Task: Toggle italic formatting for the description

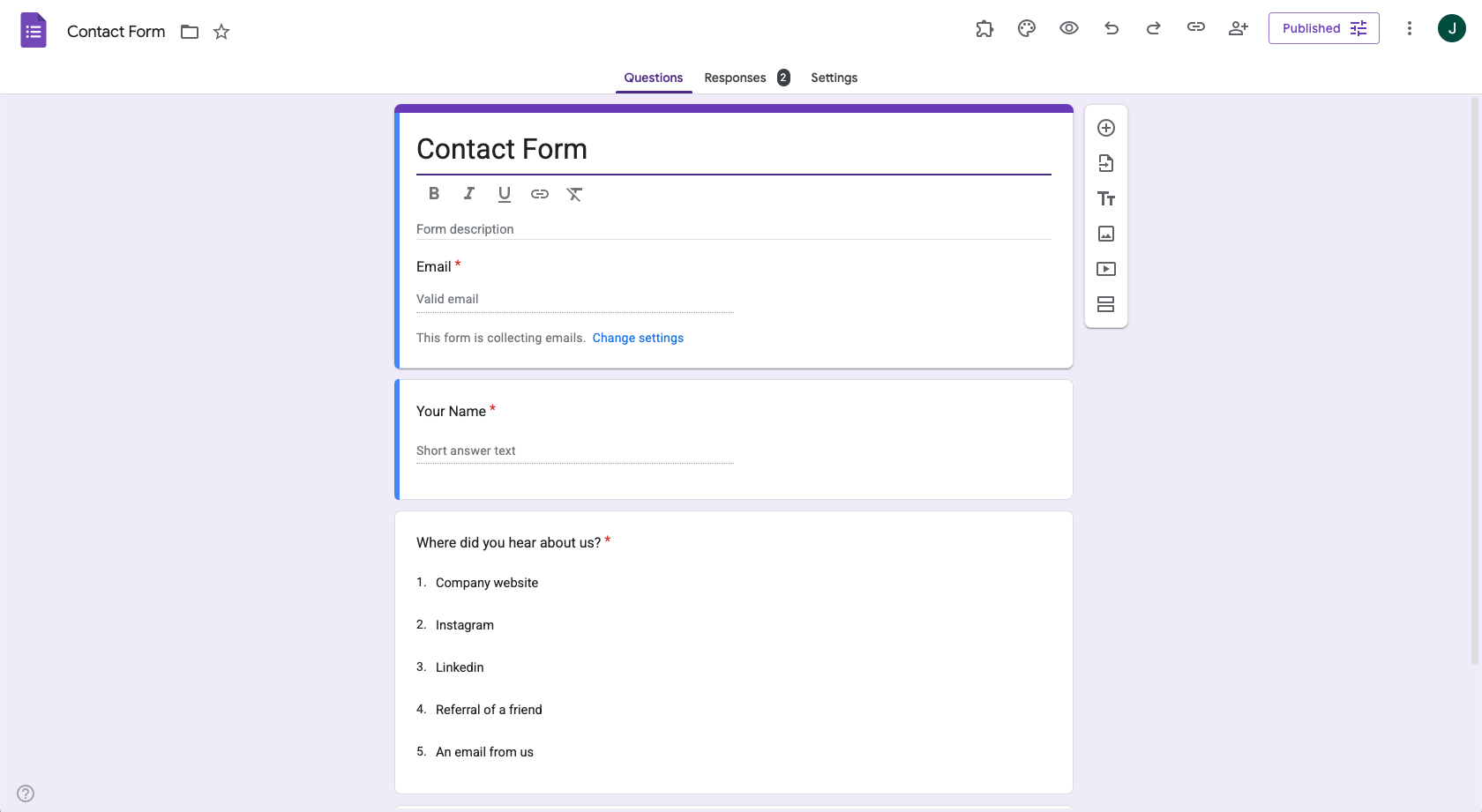Action: (468, 193)
